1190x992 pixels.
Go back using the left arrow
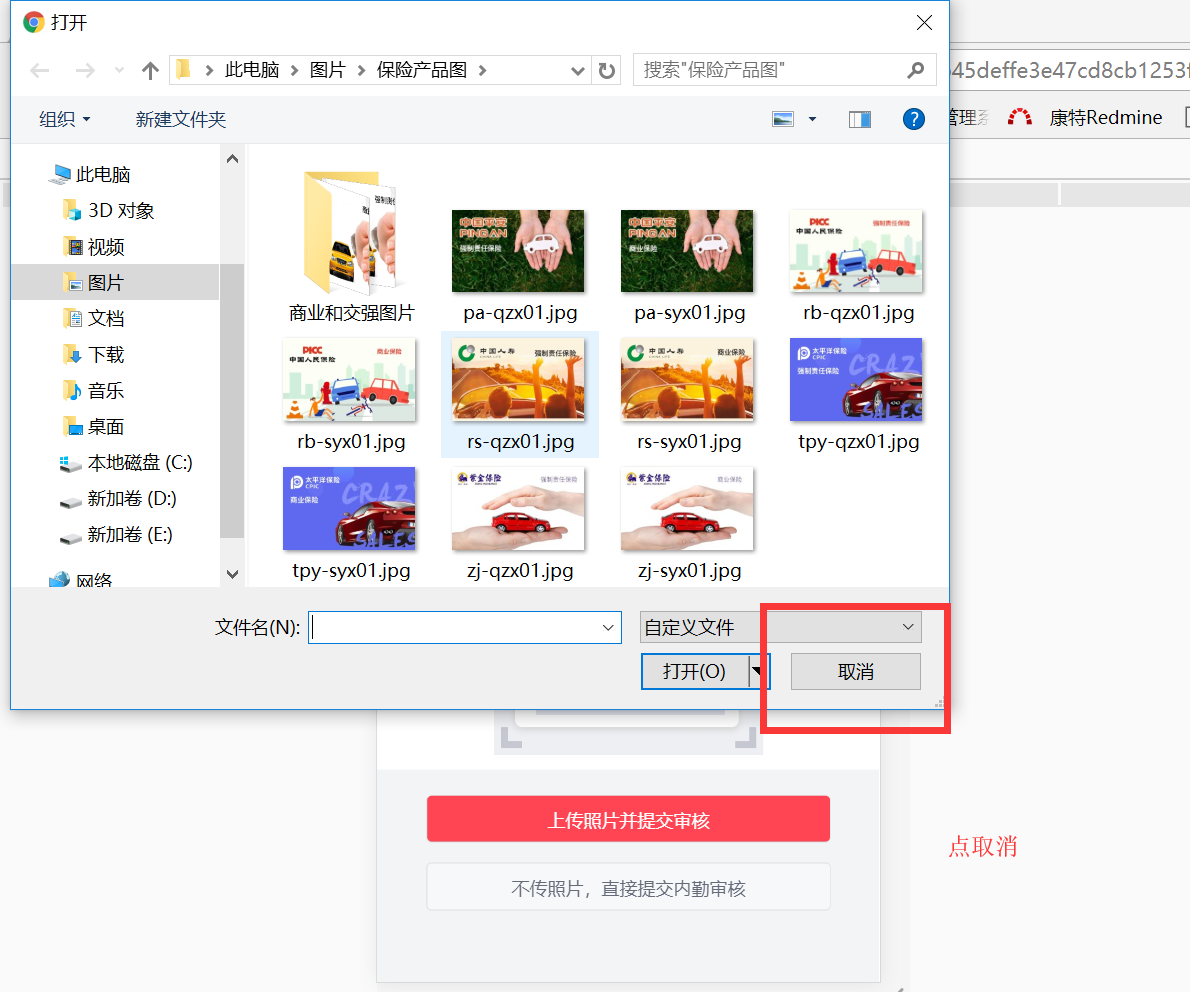coord(40,71)
